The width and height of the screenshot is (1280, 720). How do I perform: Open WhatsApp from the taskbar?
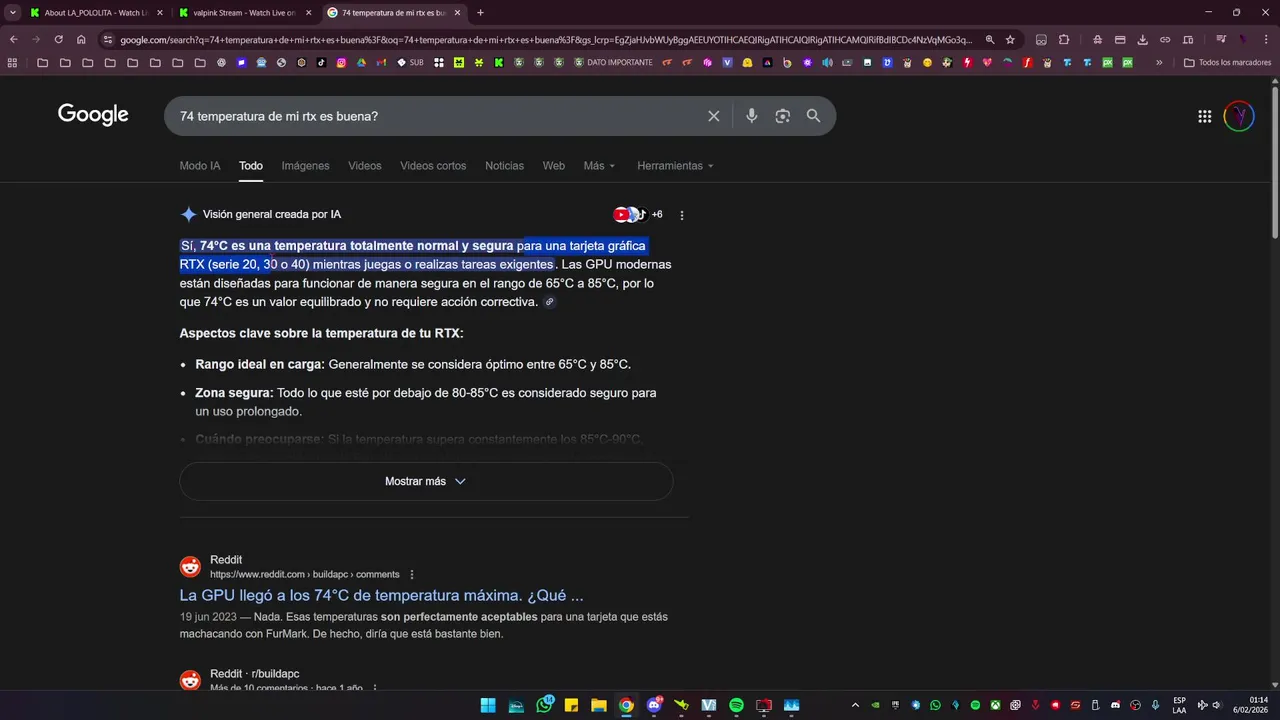pyautogui.click(x=544, y=705)
